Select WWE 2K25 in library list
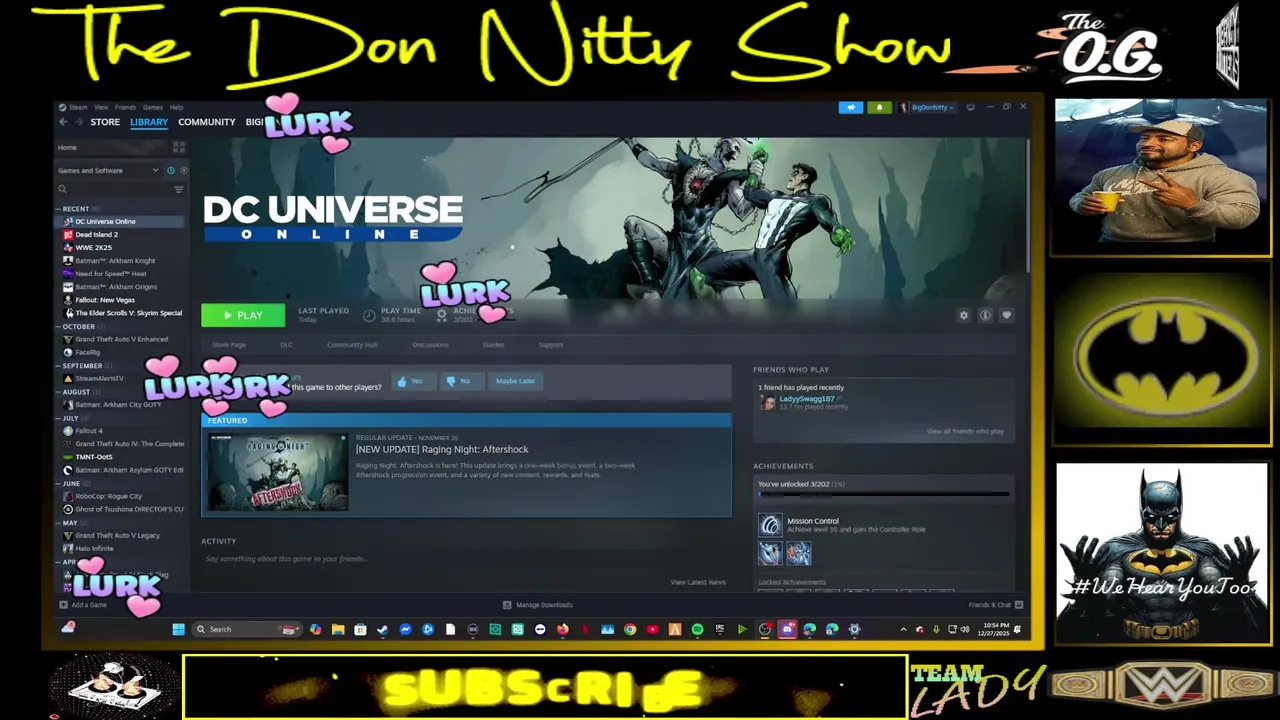The image size is (1280, 720). (93, 247)
